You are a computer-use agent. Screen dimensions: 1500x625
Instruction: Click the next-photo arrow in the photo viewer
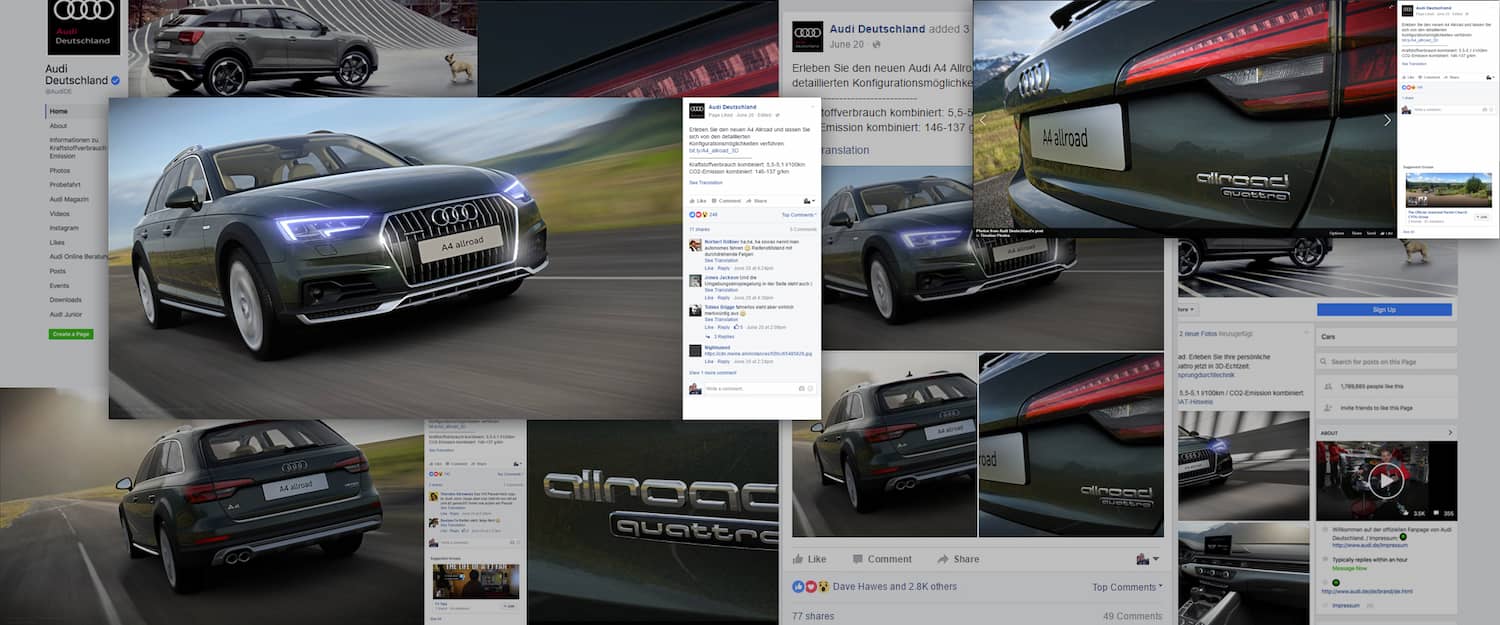point(1386,119)
